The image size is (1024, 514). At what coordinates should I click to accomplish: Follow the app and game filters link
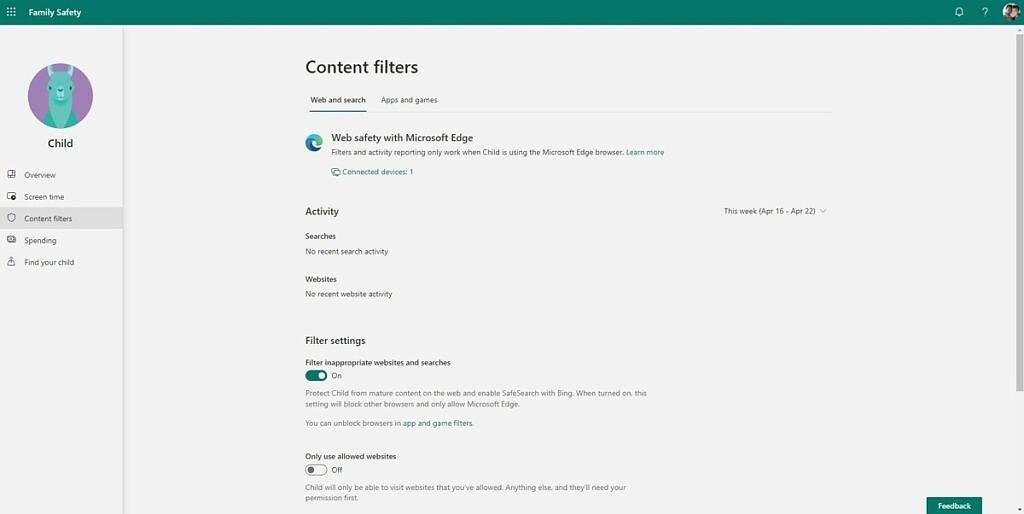click(x=437, y=424)
